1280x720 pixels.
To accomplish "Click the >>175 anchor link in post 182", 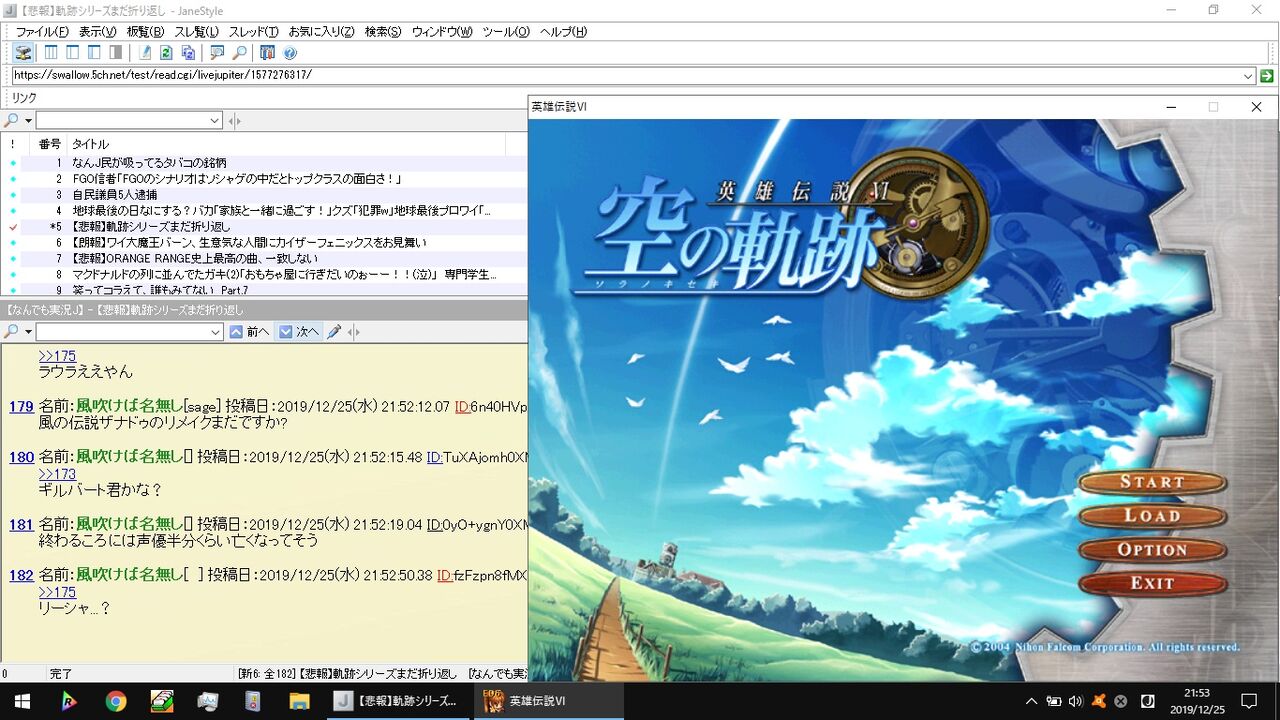I will pos(57,592).
